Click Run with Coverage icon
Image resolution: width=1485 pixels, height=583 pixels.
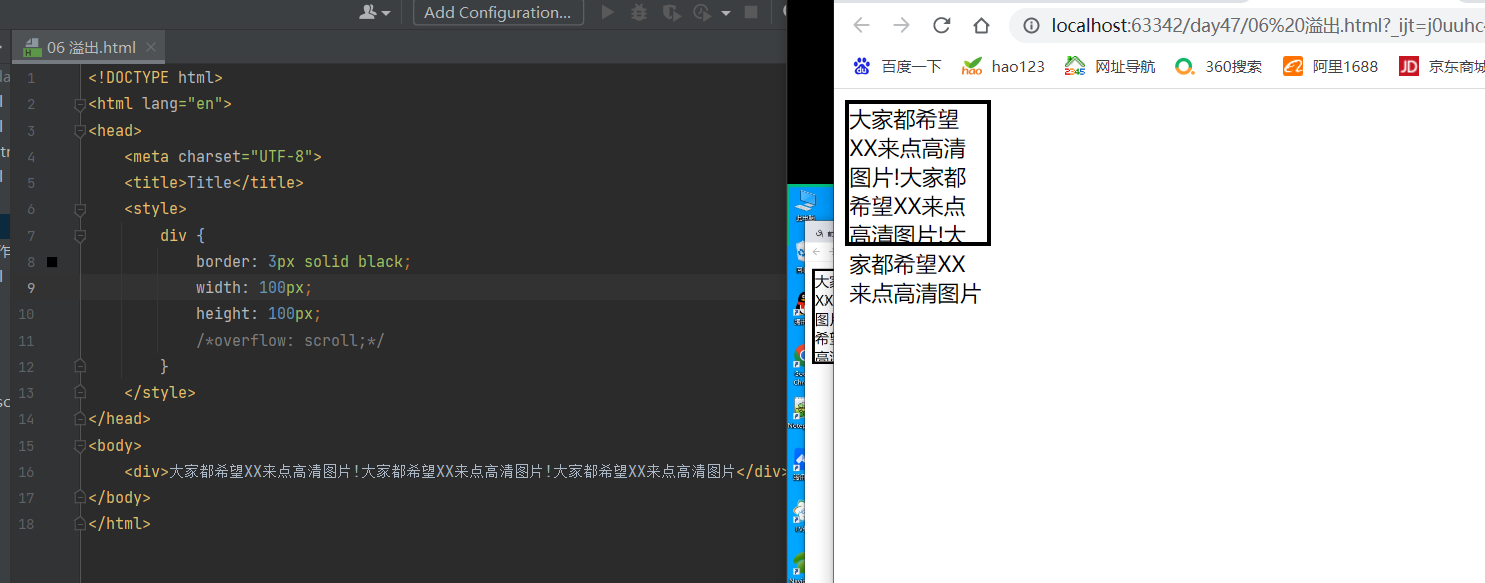671,12
